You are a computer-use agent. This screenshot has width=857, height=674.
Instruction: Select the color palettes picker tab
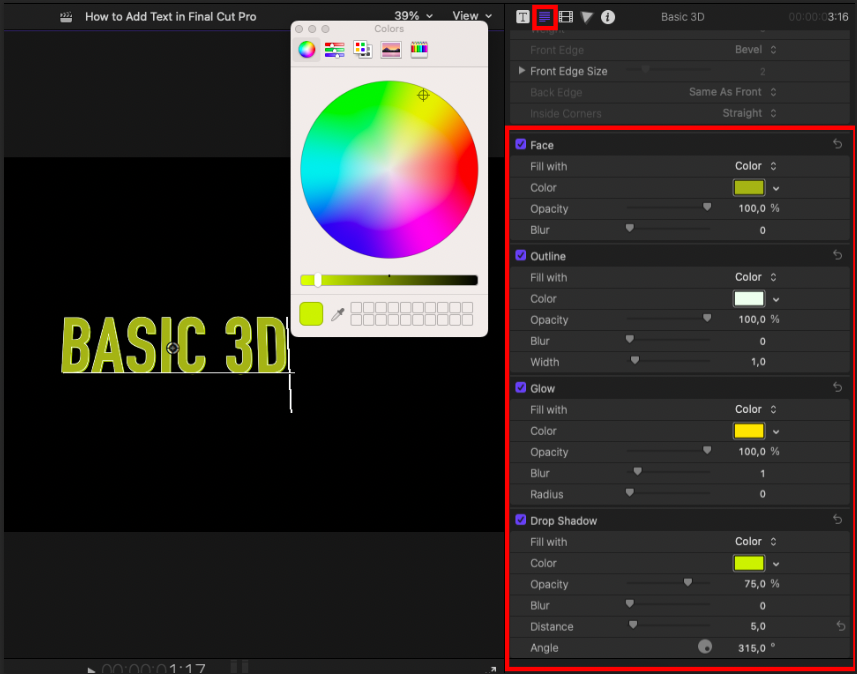click(x=362, y=50)
